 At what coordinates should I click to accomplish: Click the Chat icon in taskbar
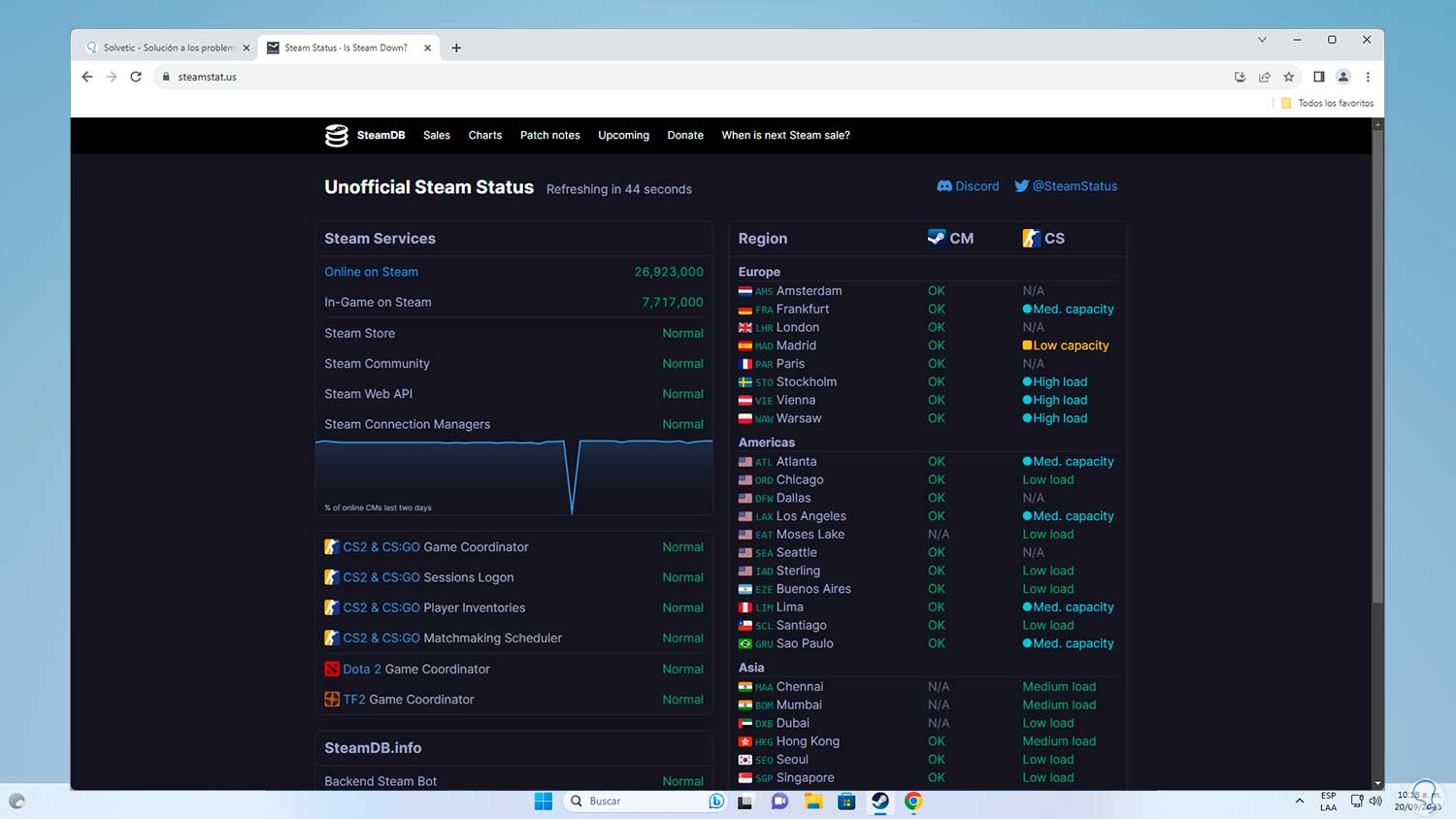click(x=779, y=801)
